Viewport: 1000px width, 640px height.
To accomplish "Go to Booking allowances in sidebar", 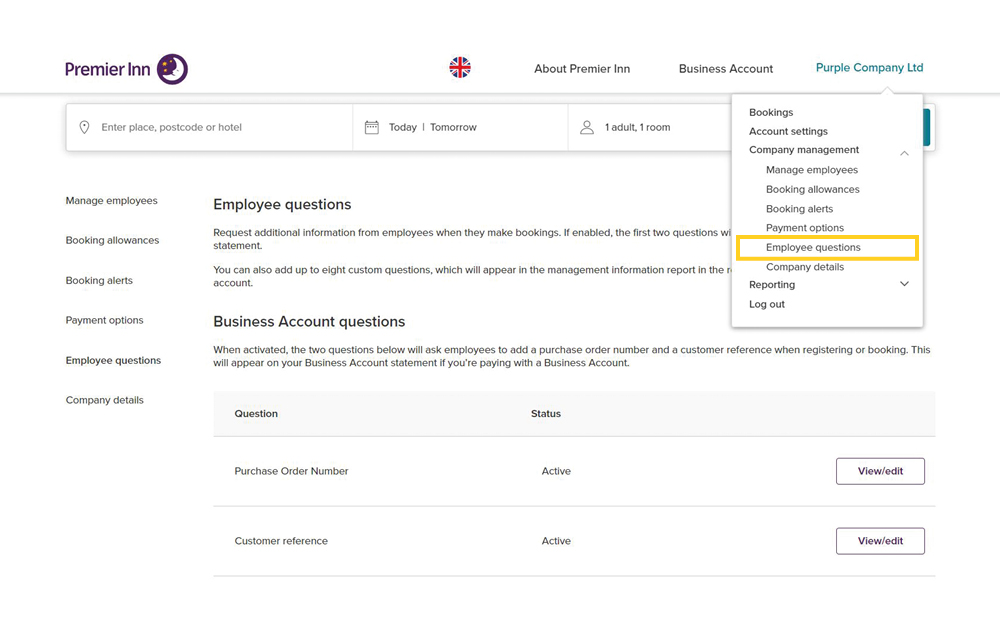I will 112,240.
